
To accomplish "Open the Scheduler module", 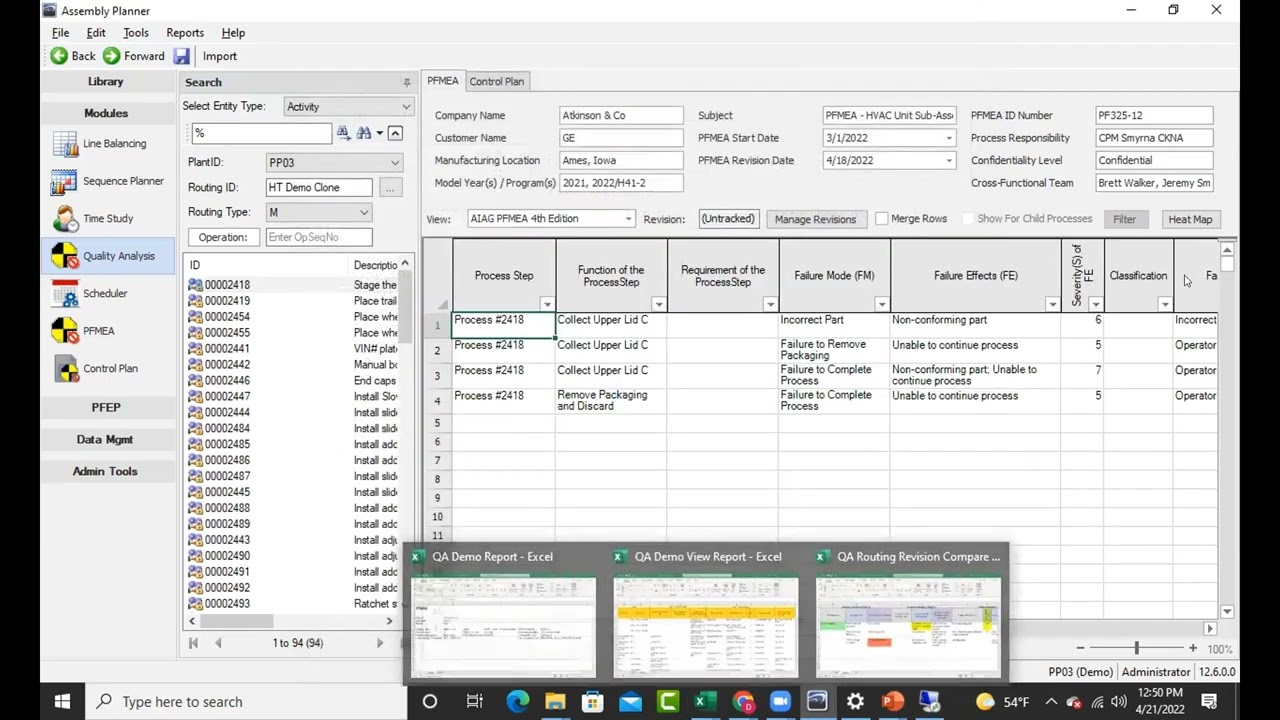I will [x=91, y=294].
